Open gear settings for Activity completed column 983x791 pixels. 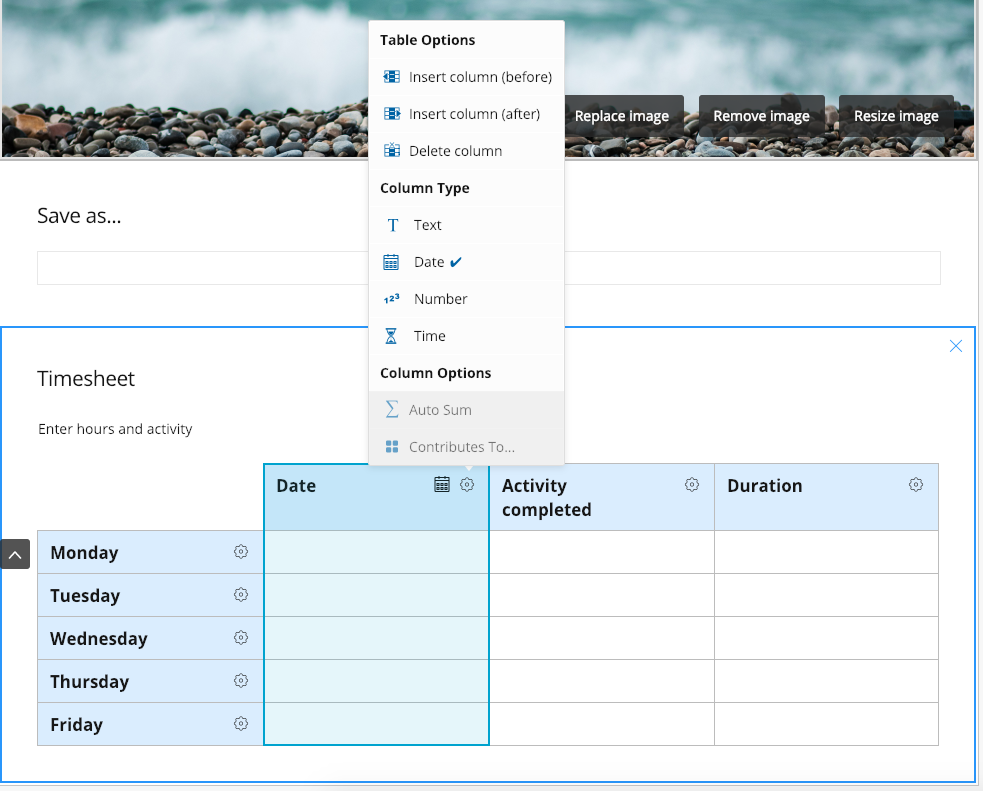pyautogui.click(x=692, y=485)
